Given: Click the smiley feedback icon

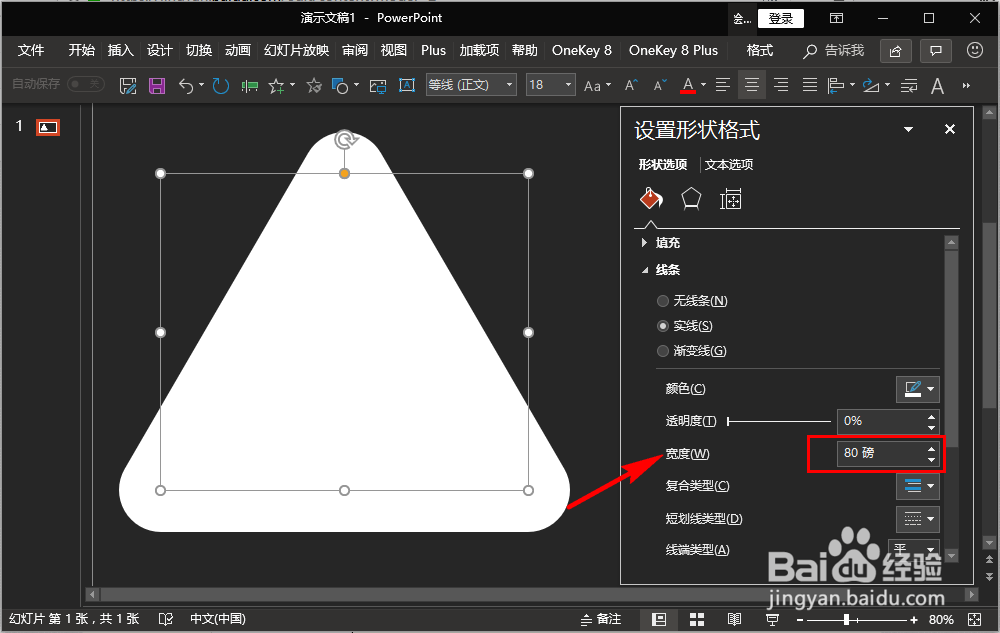Looking at the screenshot, I should 974,50.
